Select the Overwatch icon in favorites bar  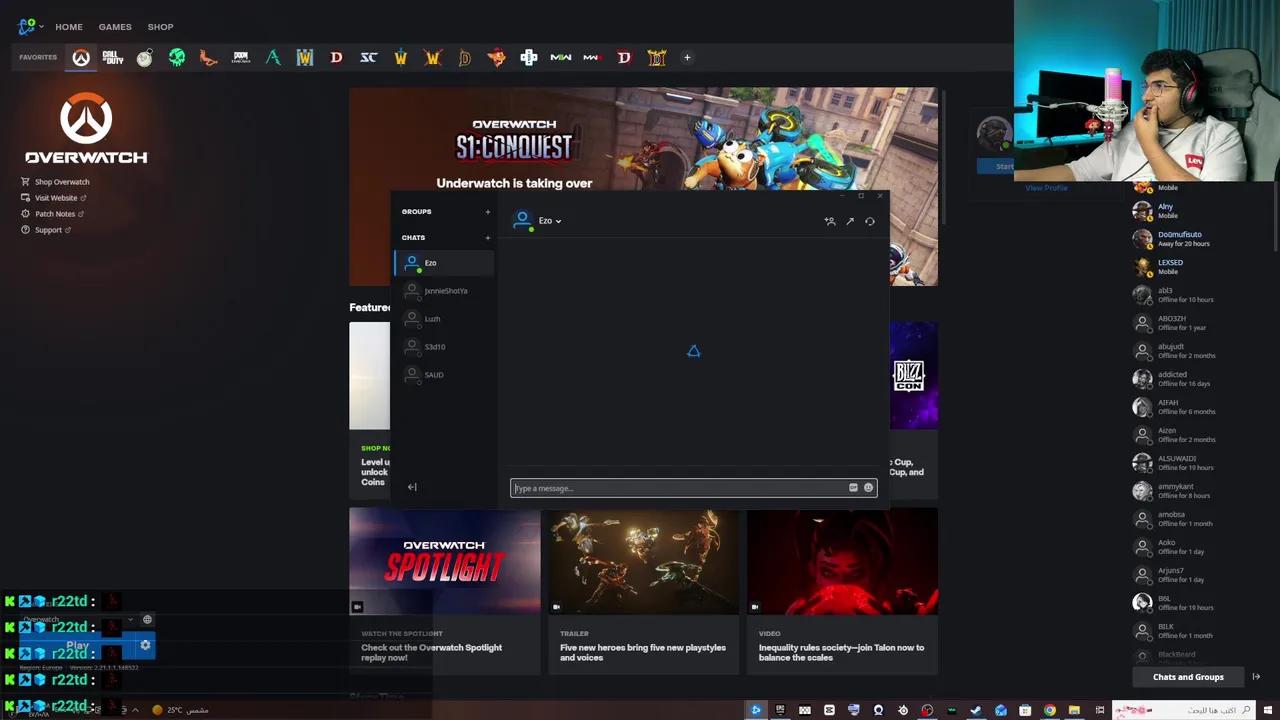click(x=81, y=58)
